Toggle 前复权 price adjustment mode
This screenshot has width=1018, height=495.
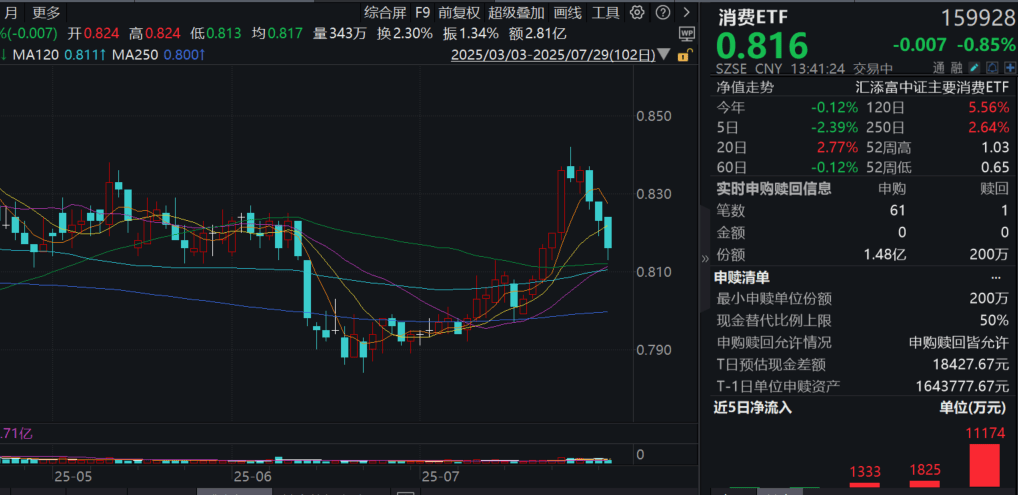458,12
